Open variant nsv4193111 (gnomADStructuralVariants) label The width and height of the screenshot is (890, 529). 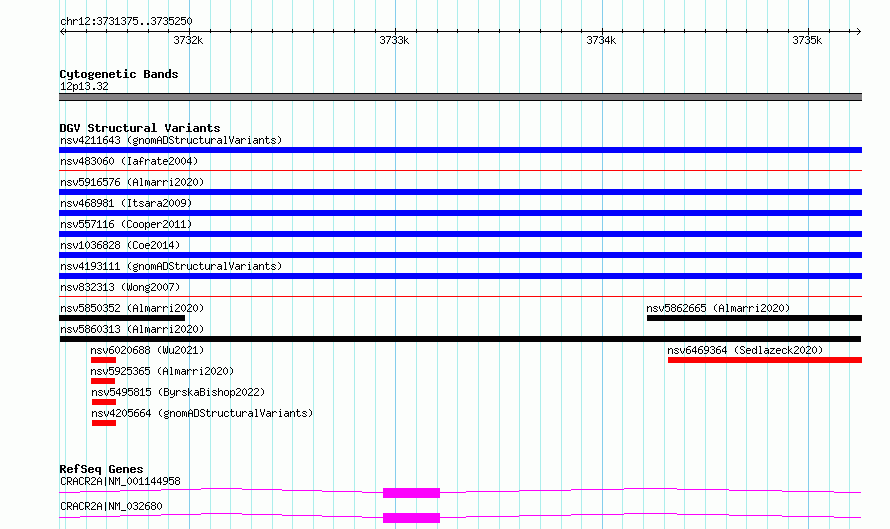tap(171, 266)
